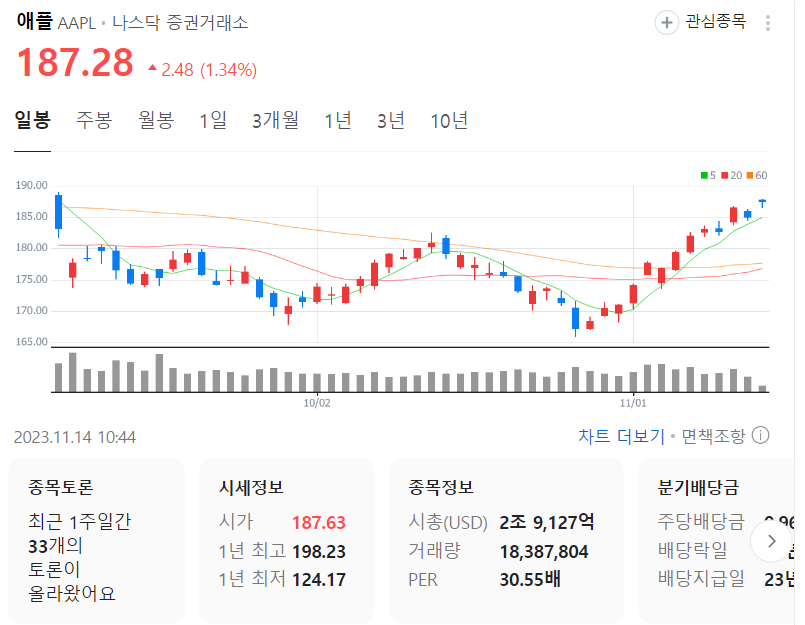Image resolution: width=805 pixels, height=625 pixels.
Task: Open the 종목정보 stock info card
Action: 506,541
